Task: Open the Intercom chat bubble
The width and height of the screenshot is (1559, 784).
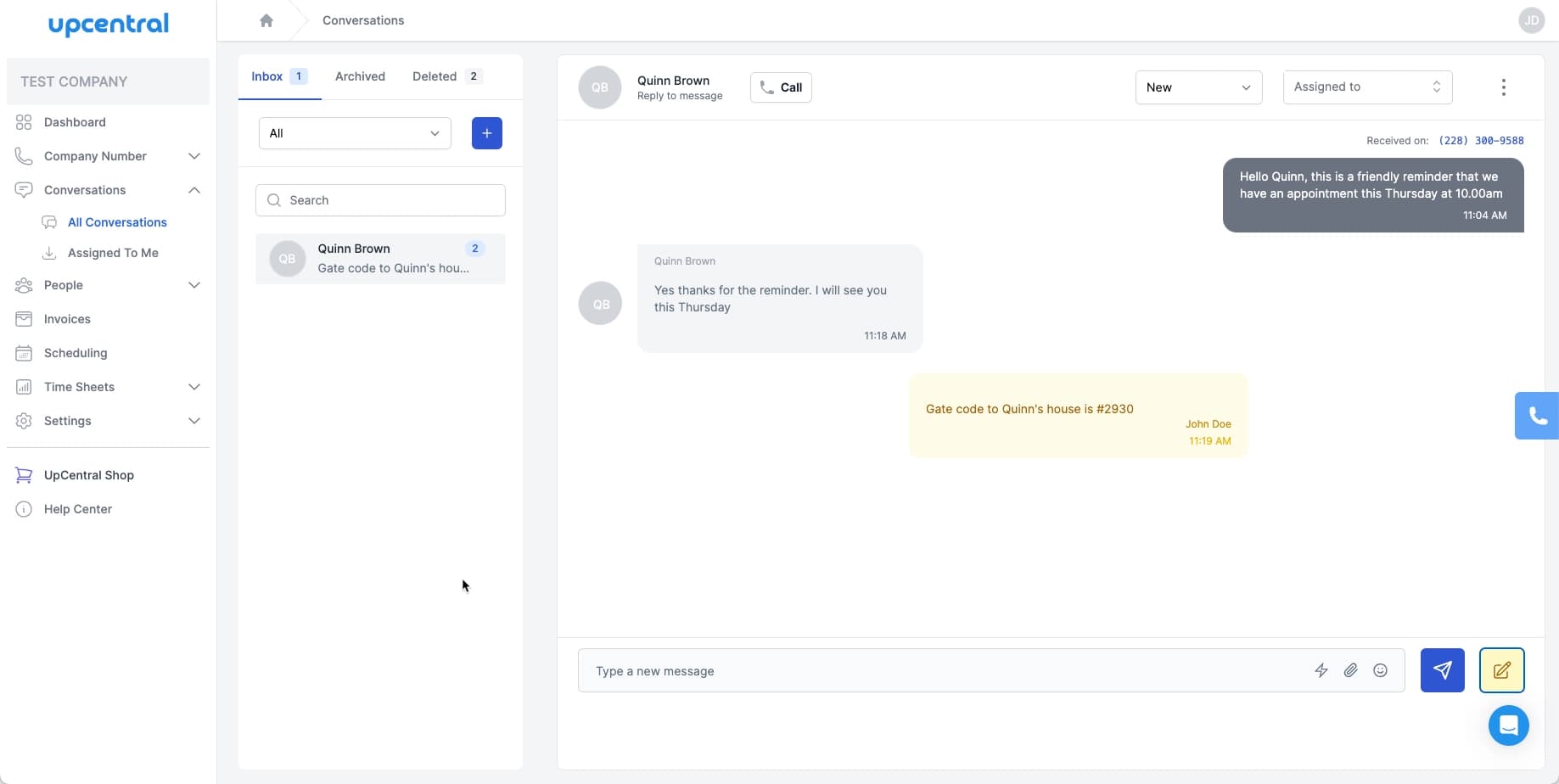Action: tap(1508, 725)
